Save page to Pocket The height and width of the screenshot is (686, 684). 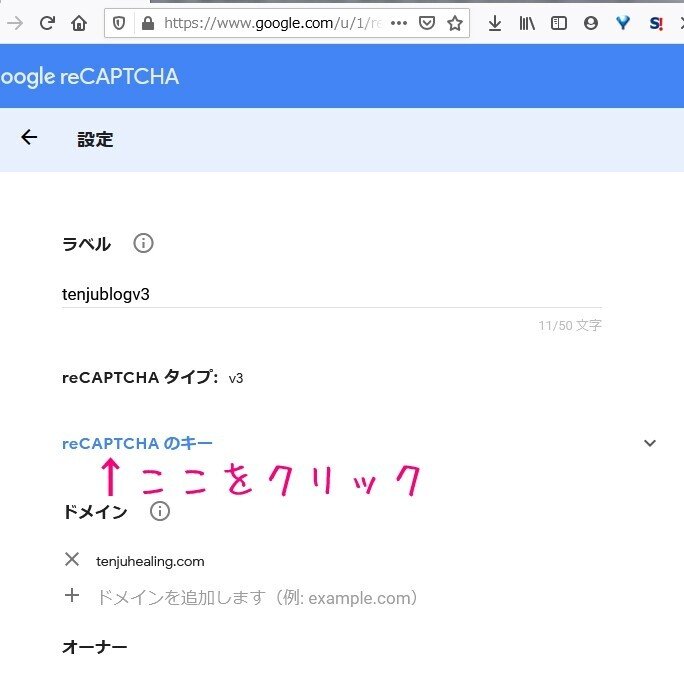coord(427,23)
